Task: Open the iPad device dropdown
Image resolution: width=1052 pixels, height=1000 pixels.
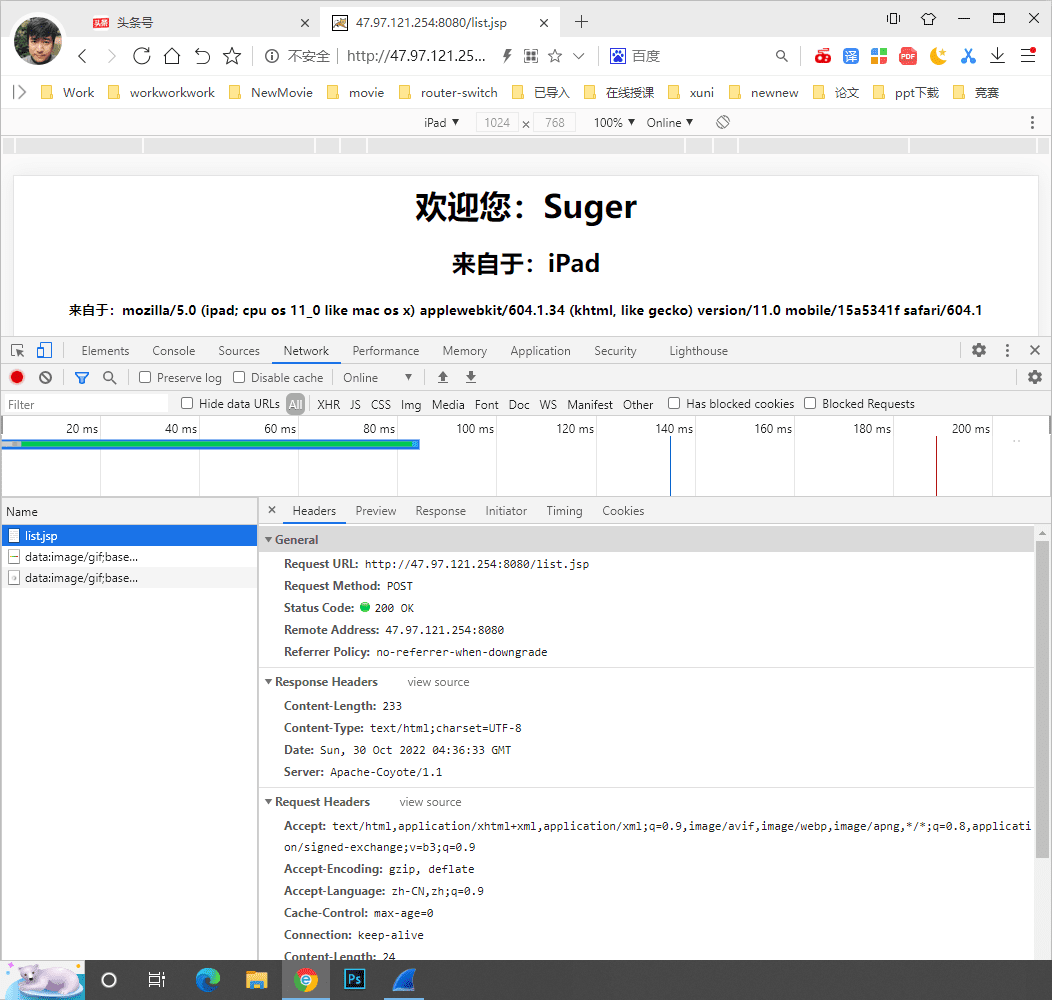Action: [x=441, y=122]
